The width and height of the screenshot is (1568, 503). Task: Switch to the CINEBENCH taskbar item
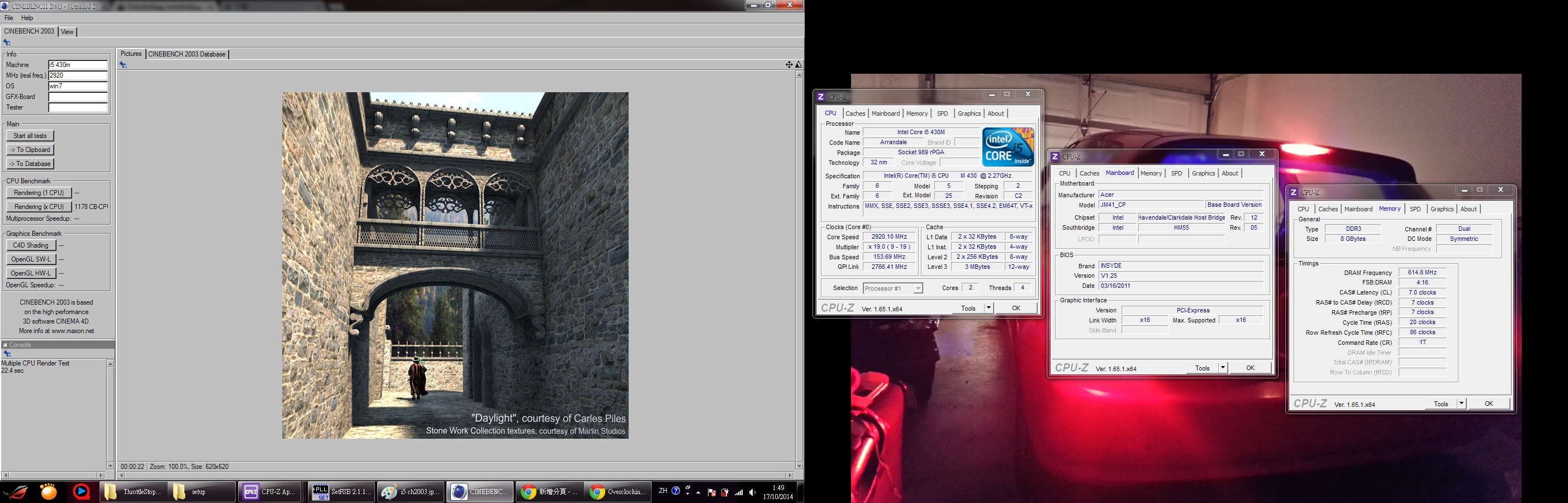point(479,492)
